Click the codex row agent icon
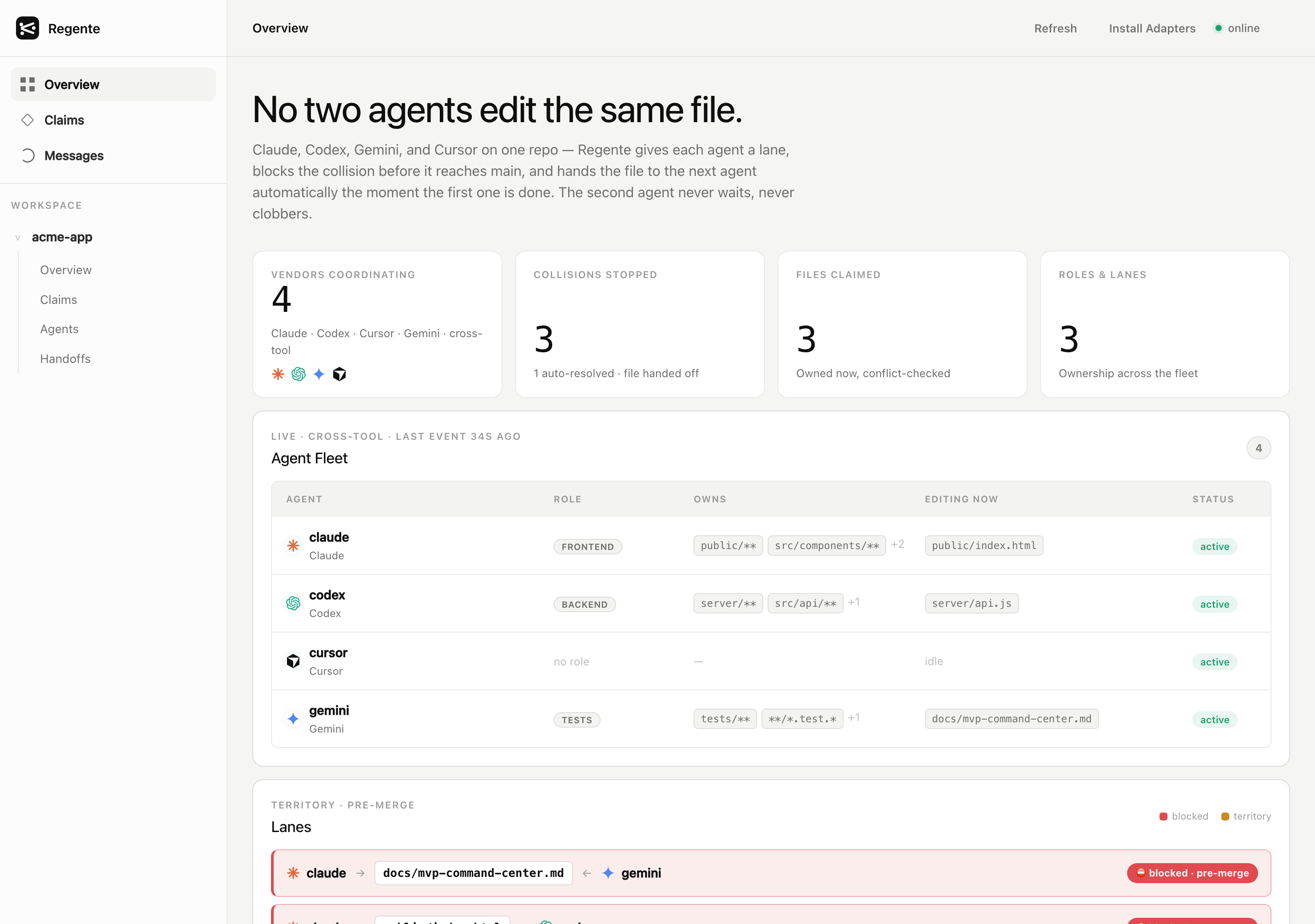This screenshot has width=1315, height=924. point(293,603)
